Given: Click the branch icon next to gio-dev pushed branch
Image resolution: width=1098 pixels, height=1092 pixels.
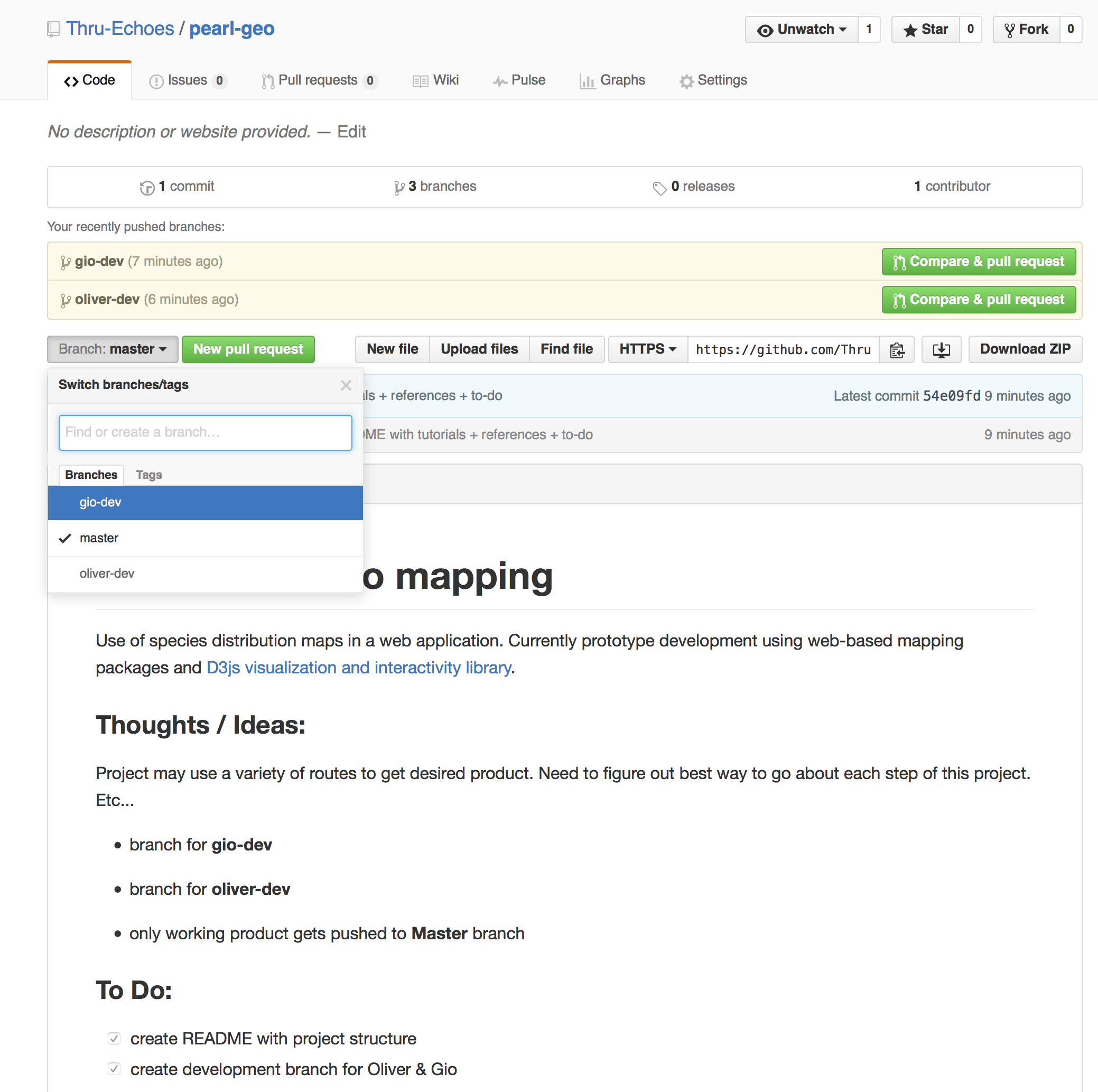Looking at the screenshot, I should pos(66,262).
